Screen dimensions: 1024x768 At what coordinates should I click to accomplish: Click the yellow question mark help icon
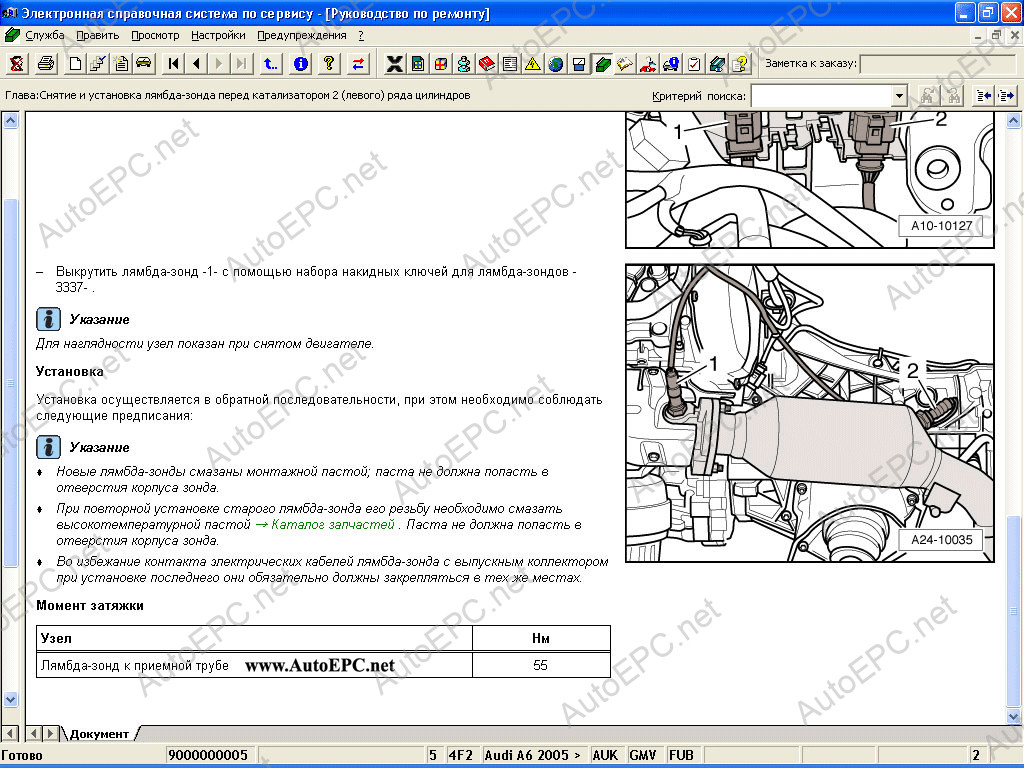[x=328, y=64]
